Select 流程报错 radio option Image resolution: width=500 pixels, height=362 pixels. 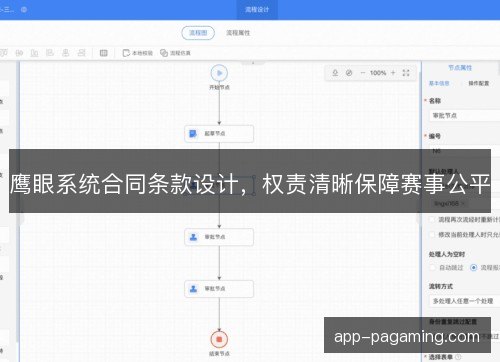[473, 268]
